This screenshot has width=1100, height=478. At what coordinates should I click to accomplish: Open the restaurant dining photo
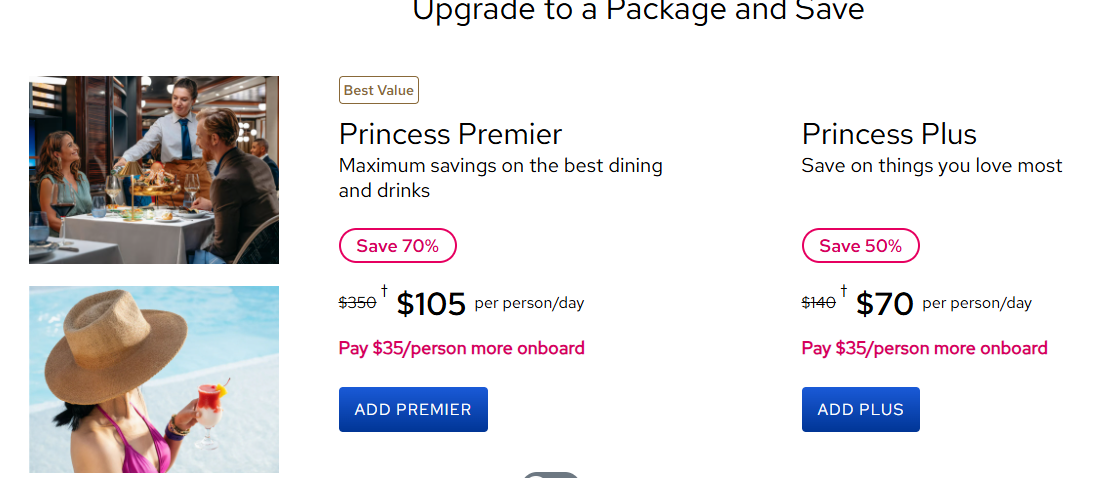tap(154, 170)
